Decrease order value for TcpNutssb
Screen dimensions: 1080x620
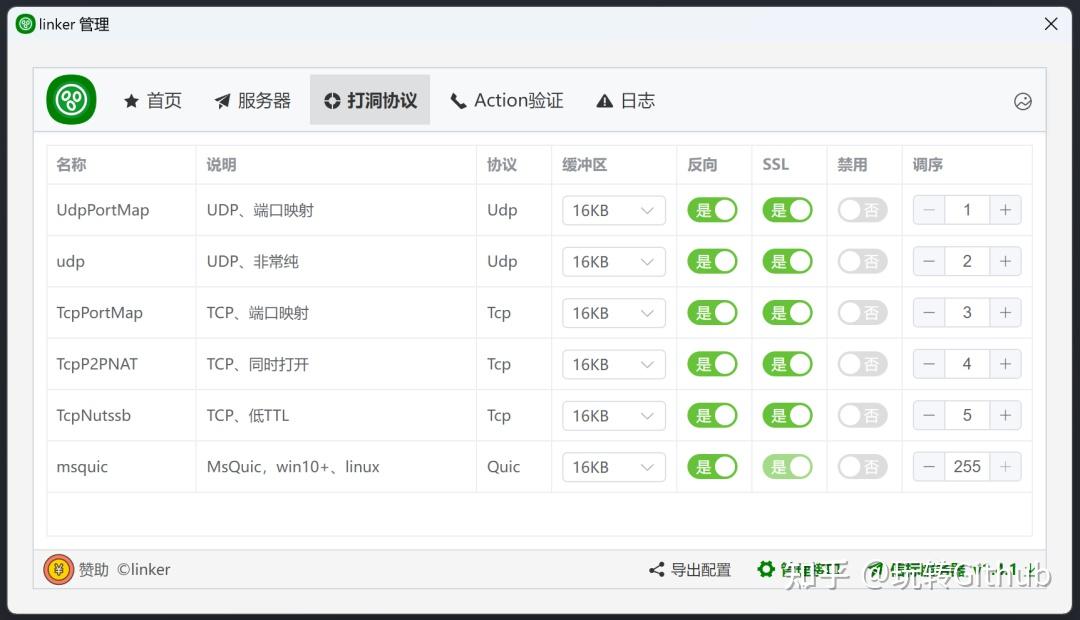pyautogui.click(x=929, y=415)
